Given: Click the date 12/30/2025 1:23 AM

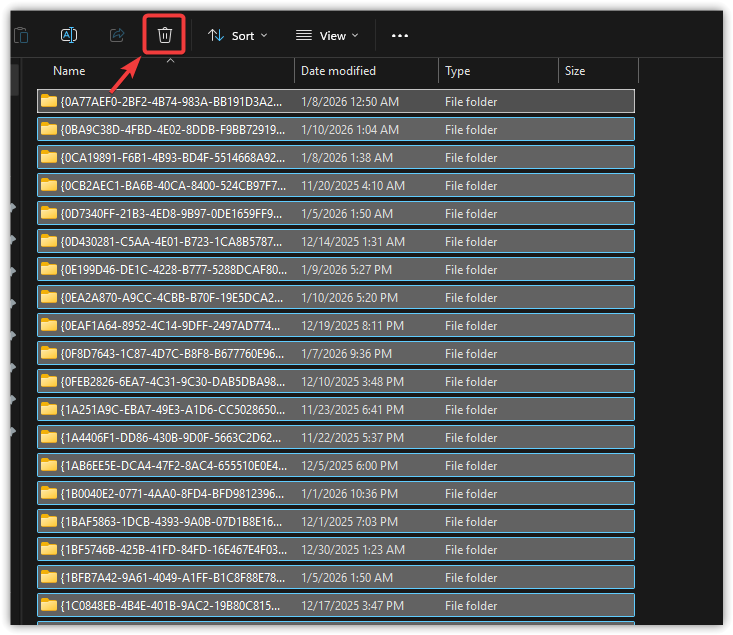Looking at the screenshot, I should click(353, 549).
